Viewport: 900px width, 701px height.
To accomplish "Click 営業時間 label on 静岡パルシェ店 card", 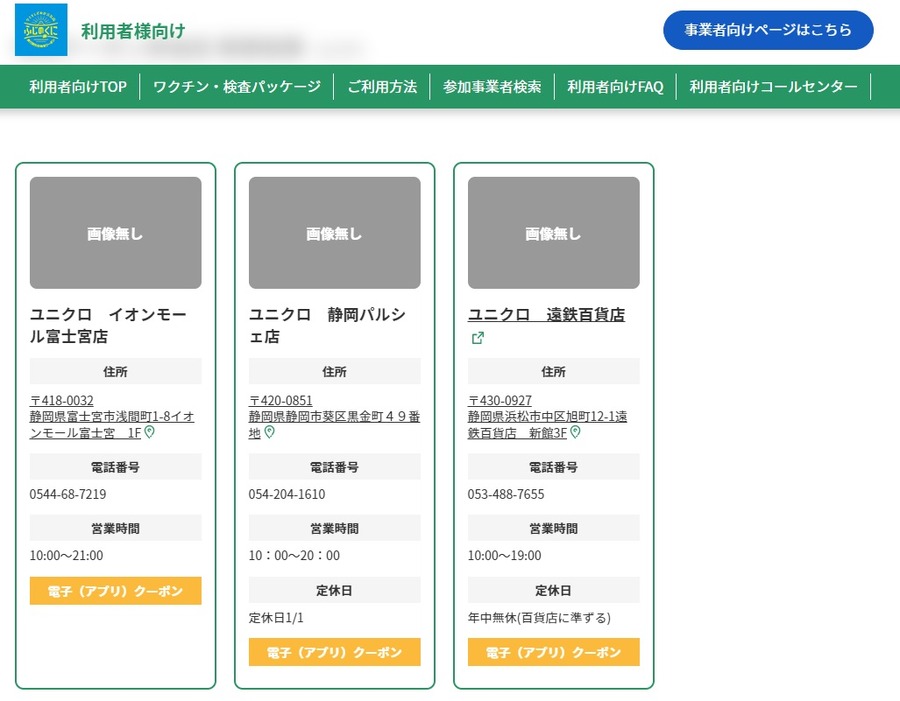I will tap(335, 528).
